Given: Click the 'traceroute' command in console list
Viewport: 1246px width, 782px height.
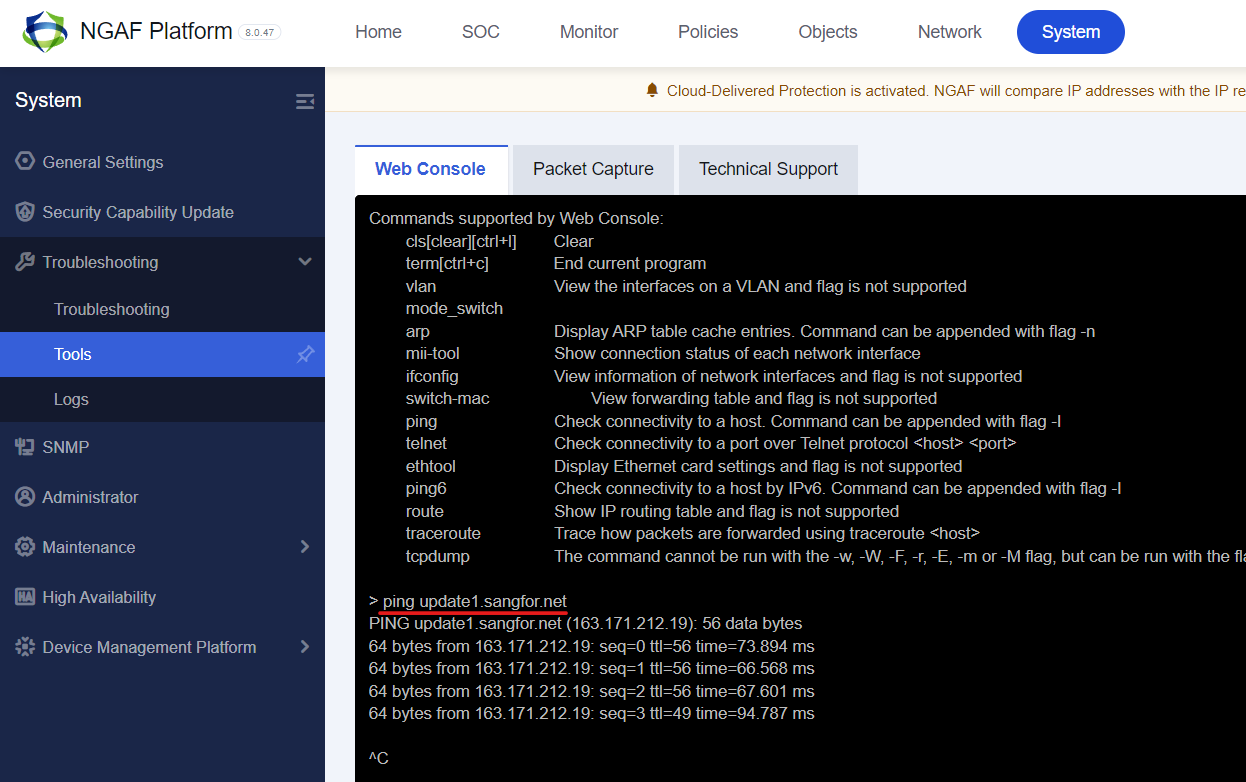Looking at the screenshot, I should [443, 534].
